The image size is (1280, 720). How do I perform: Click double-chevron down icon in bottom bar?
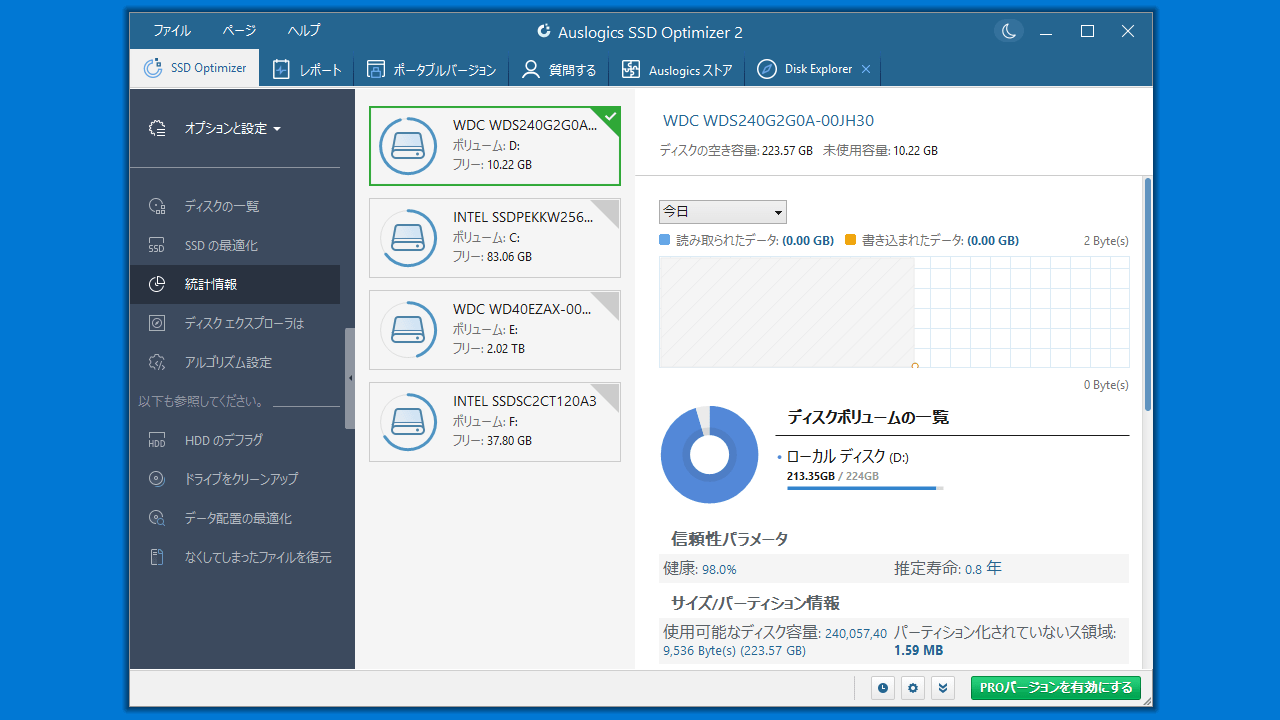click(x=942, y=688)
